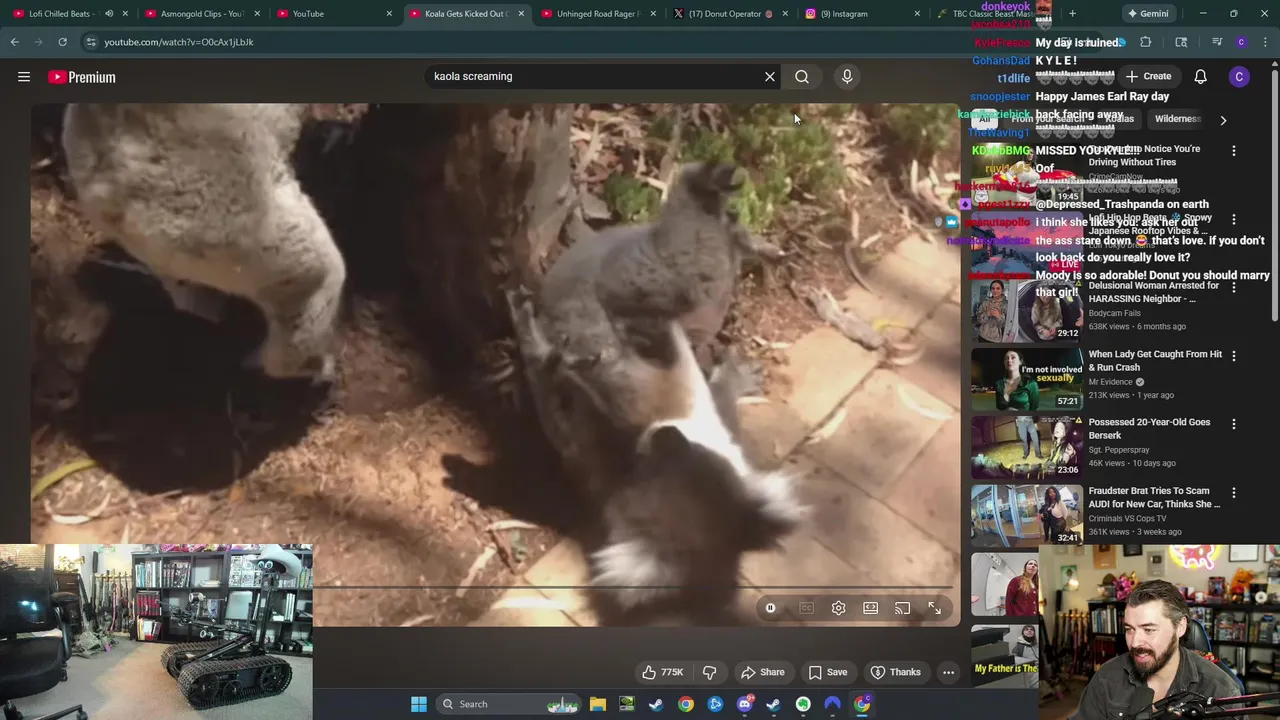This screenshot has height=720, width=1280.
Task: Open menu for Fraudster Brat video
Action: tap(1233, 492)
